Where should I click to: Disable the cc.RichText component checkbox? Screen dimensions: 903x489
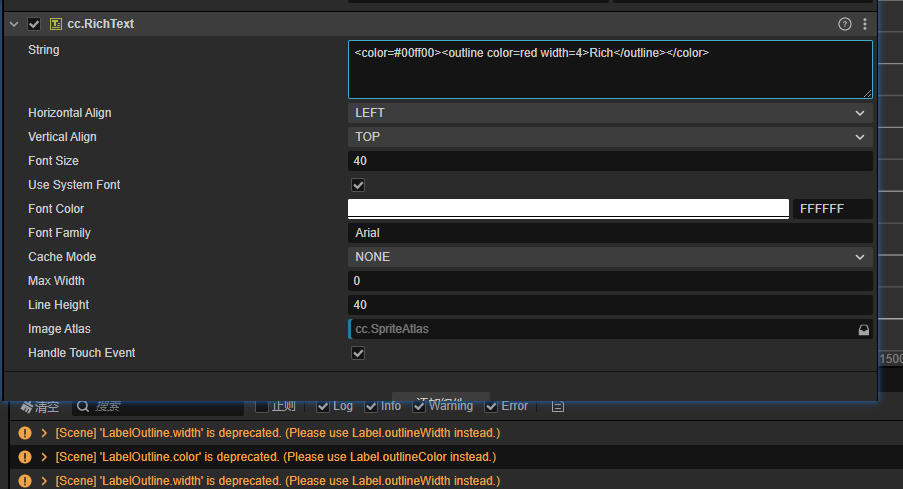[x=34, y=24]
